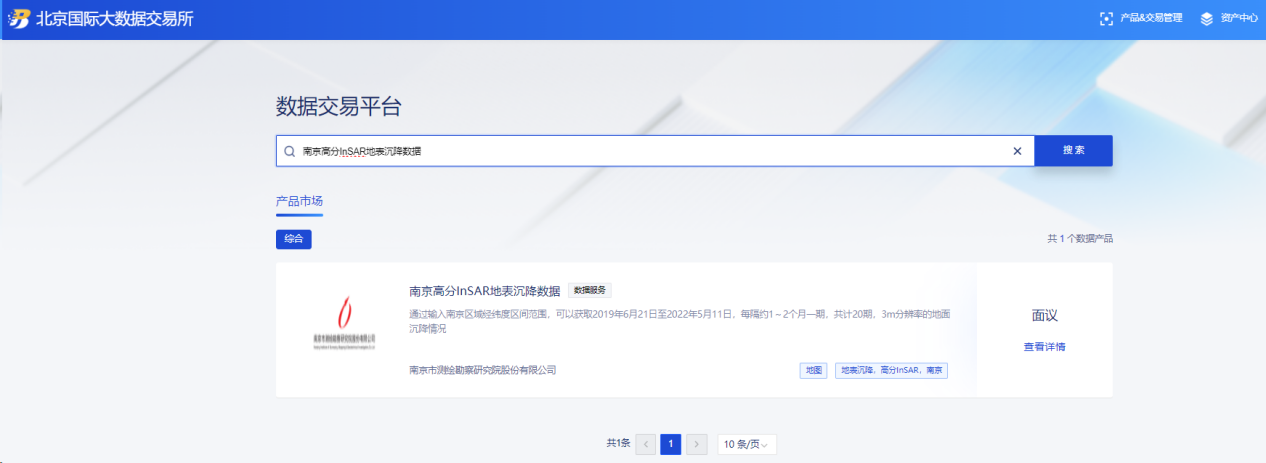The height and width of the screenshot is (463, 1266).
Task: Expand the 10 条/页 page size dropdown
Action: pyautogui.click(x=747, y=444)
